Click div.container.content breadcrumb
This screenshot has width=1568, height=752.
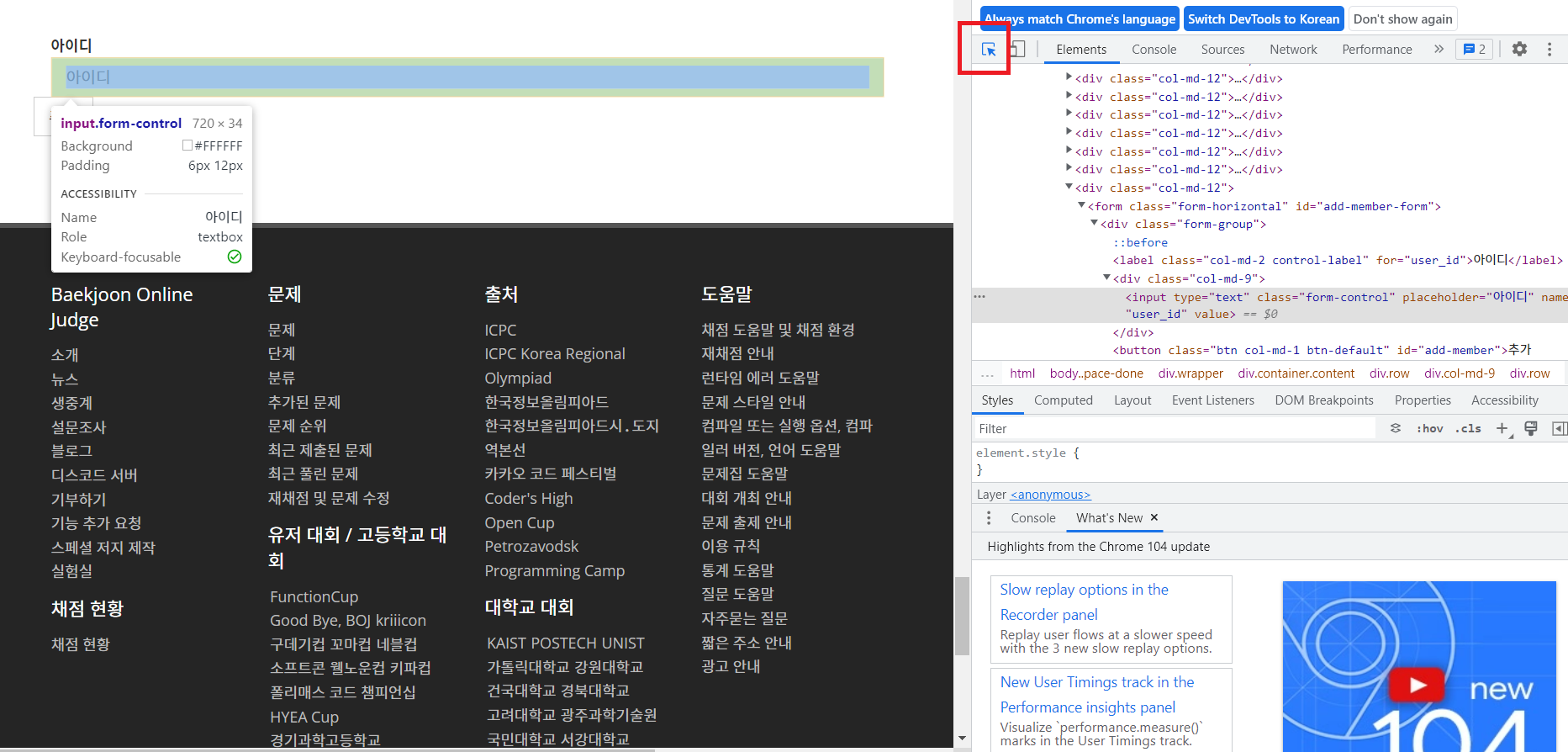tap(1296, 373)
